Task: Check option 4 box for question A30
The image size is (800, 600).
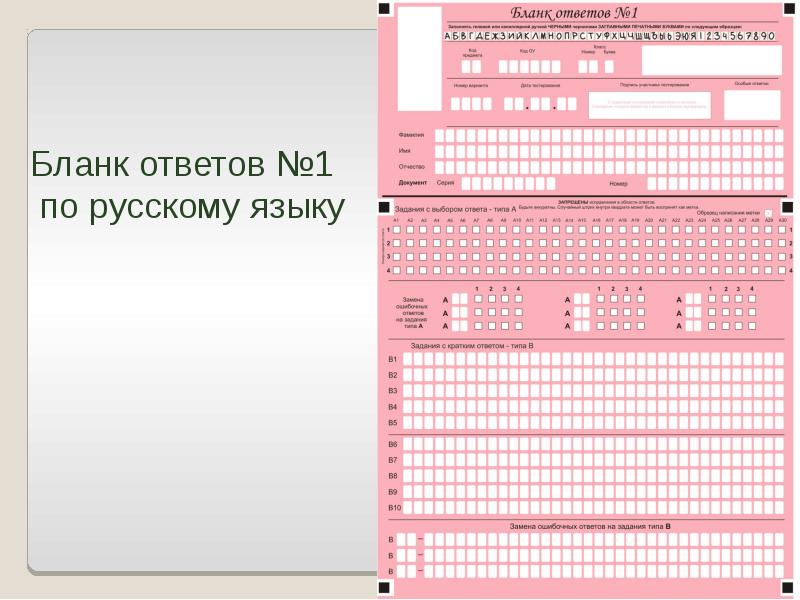Action: tap(783, 270)
